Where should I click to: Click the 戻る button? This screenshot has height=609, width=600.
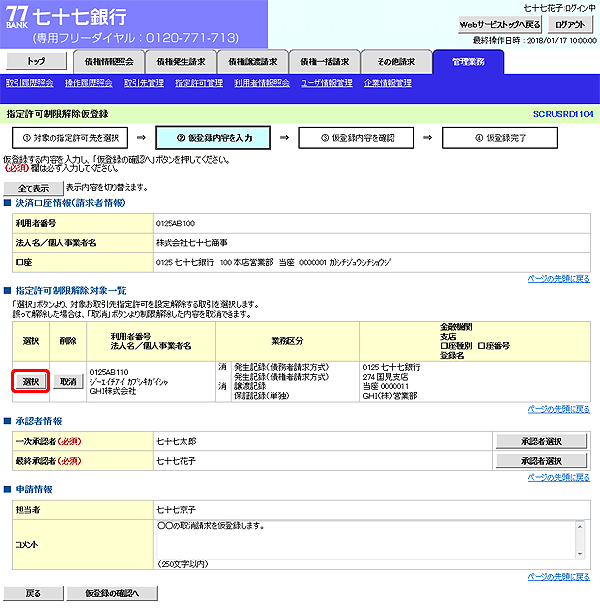(33, 593)
